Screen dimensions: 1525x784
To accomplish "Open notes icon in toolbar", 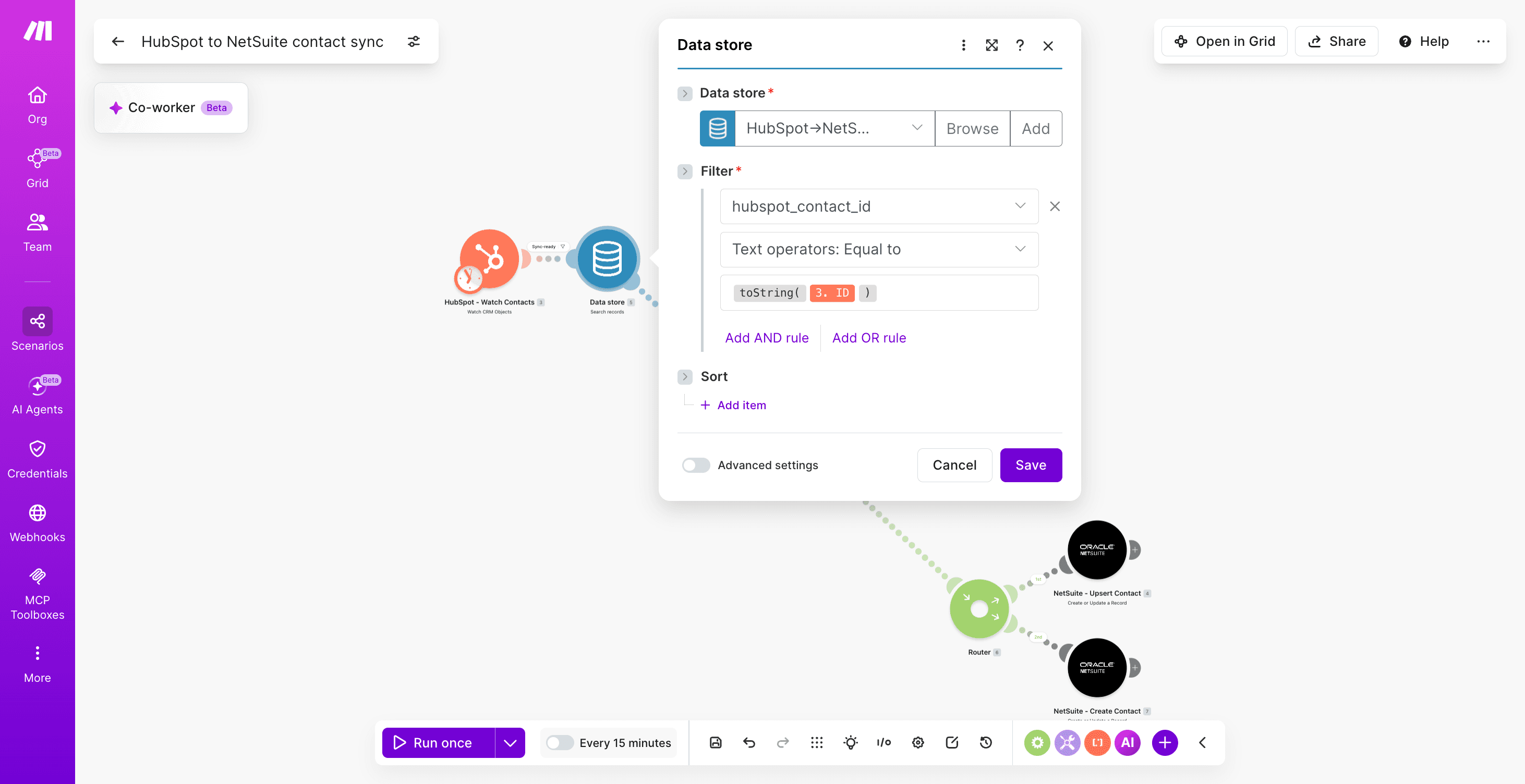I will (x=952, y=743).
